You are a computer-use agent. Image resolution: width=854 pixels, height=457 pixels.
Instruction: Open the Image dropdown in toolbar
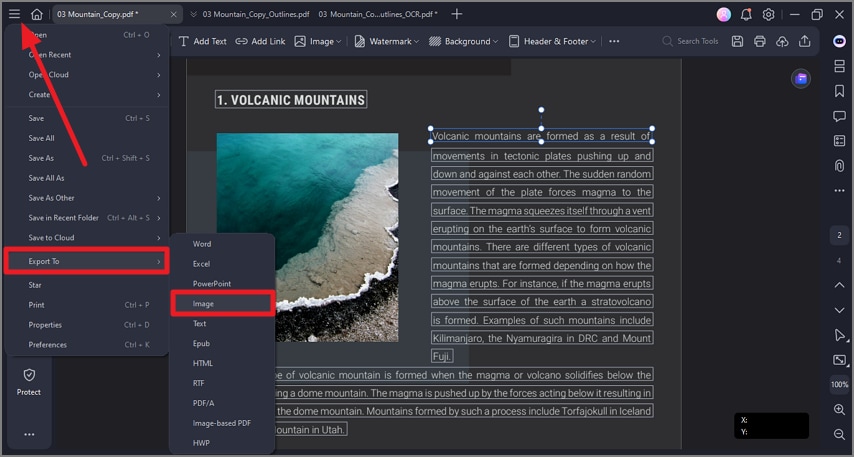pos(318,41)
